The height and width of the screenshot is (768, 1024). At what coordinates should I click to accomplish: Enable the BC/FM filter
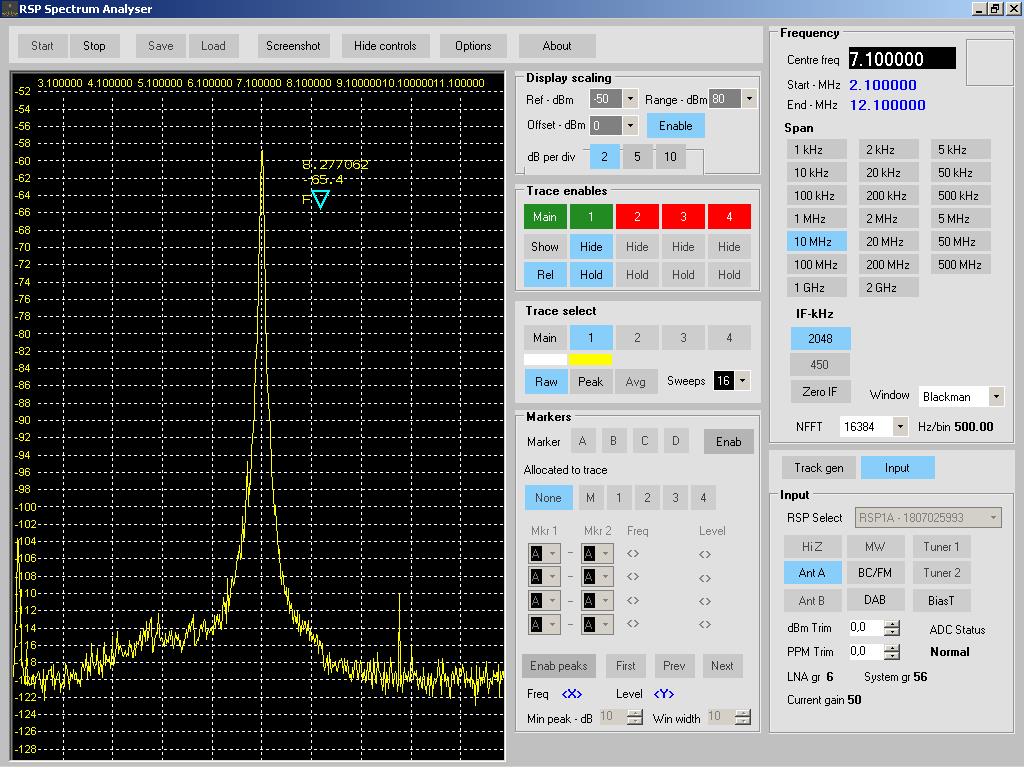point(875,573)
